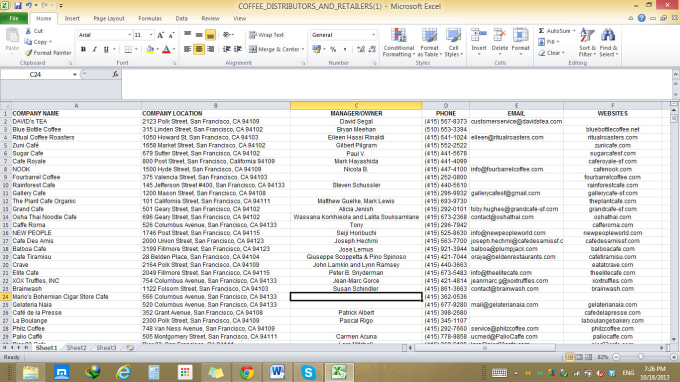
Task: Shrink font size icon
Action: [x=171, y=35]
